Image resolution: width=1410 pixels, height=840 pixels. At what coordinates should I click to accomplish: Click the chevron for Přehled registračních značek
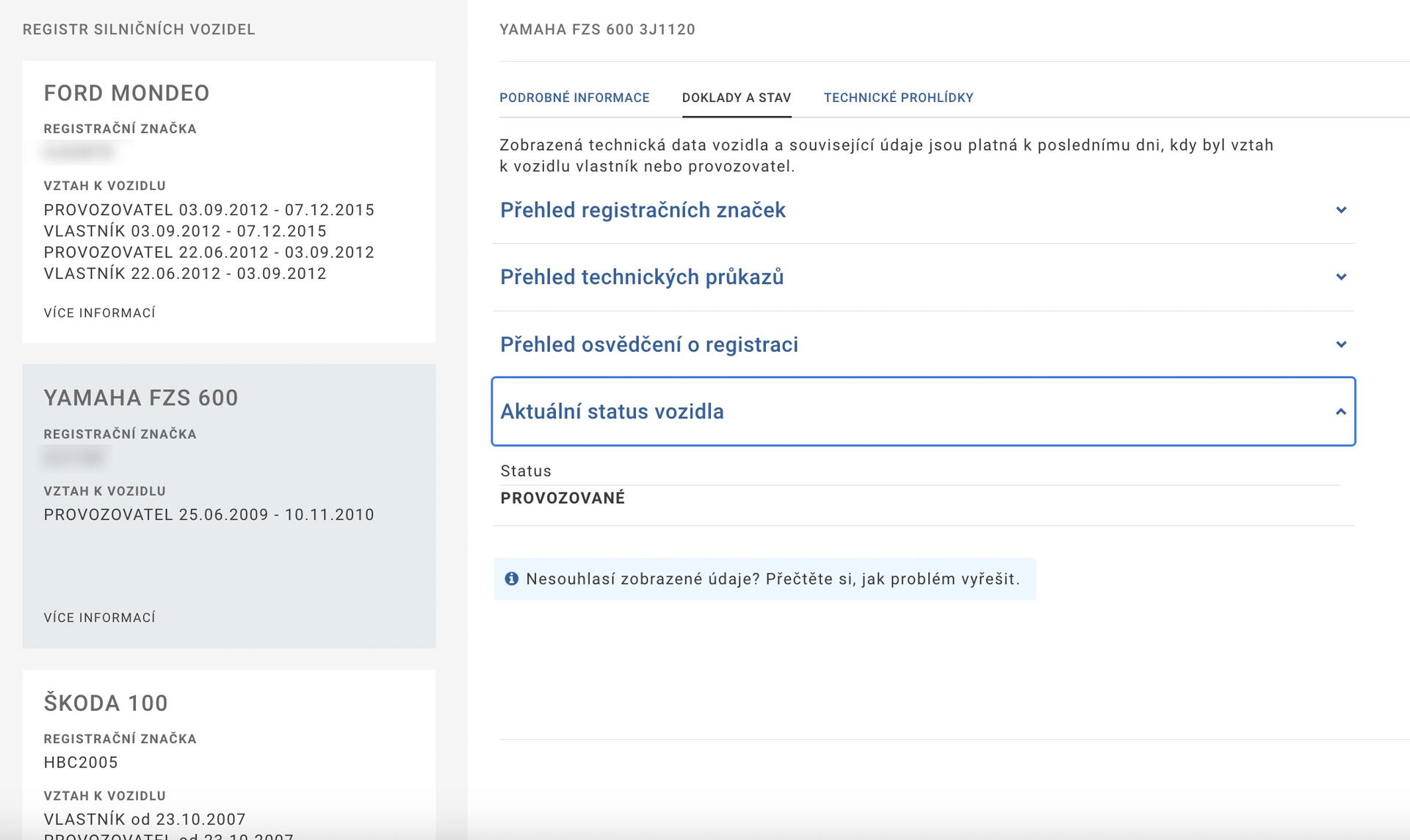(1341, 210)
